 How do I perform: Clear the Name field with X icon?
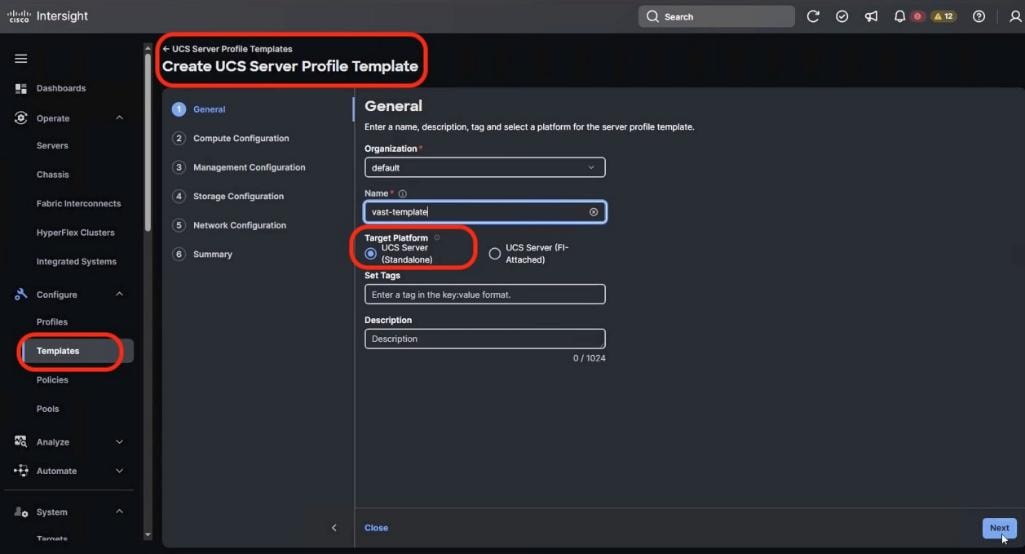pyautogui.click(x=594, y=212)
